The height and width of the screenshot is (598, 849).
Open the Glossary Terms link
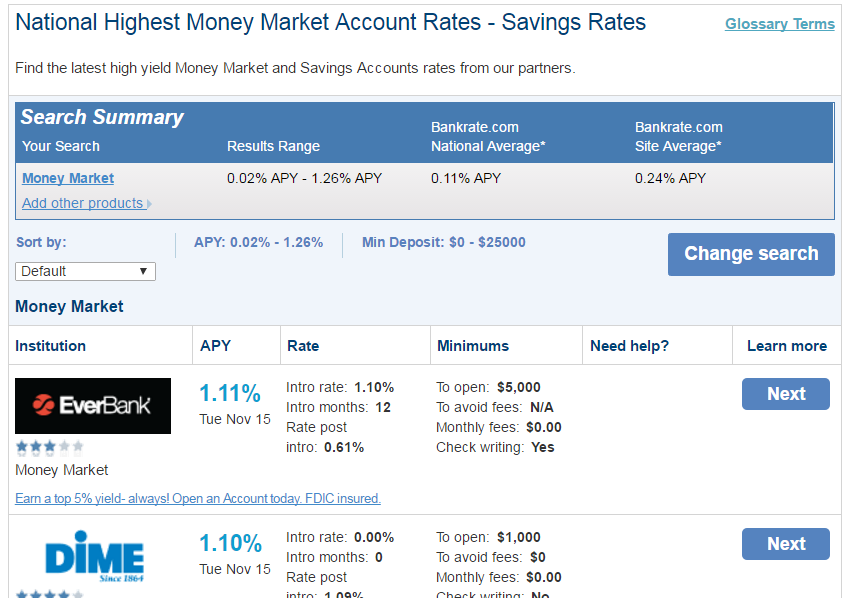click(780, 24)
